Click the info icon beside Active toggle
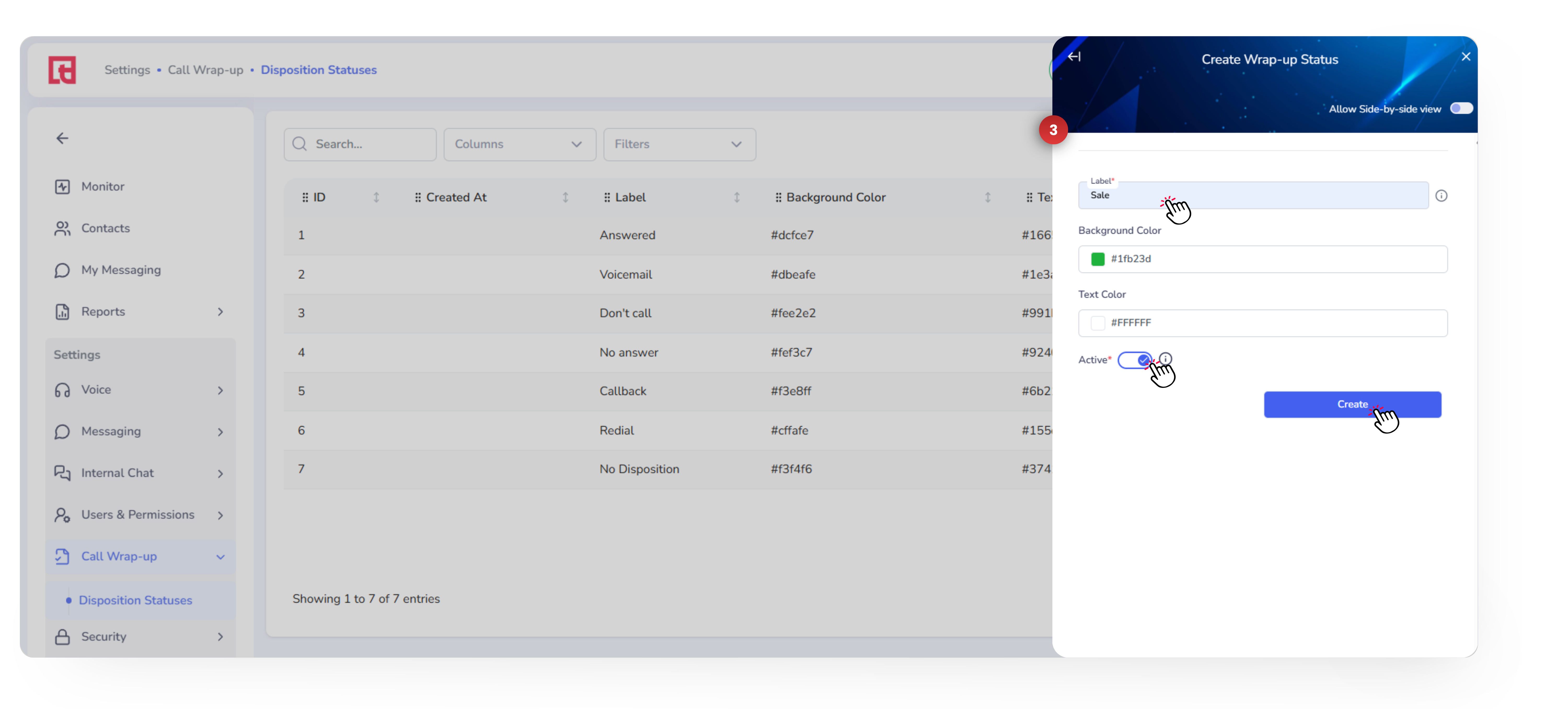The image size is (1568, 709). [x=1165, y=359]
